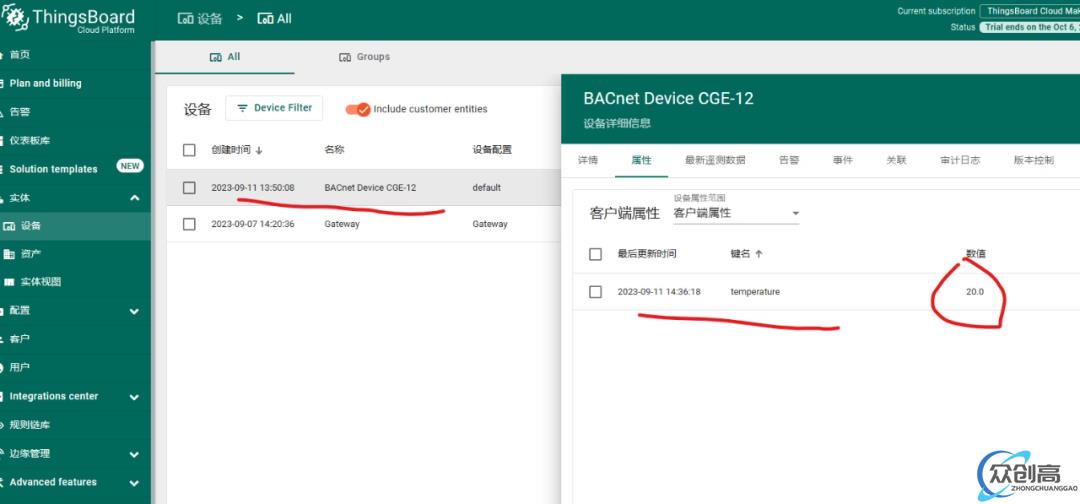Switch to the All devices tab

click(x=225, y=57)
